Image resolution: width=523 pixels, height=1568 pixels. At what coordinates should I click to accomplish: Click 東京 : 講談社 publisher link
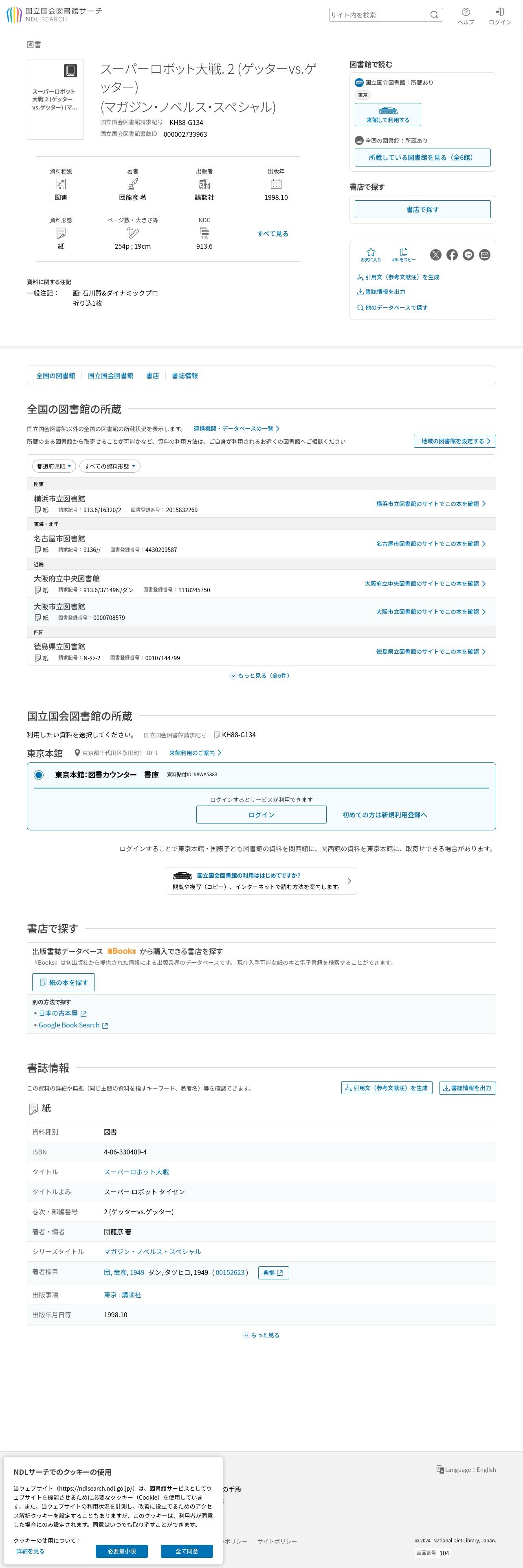122,1295
